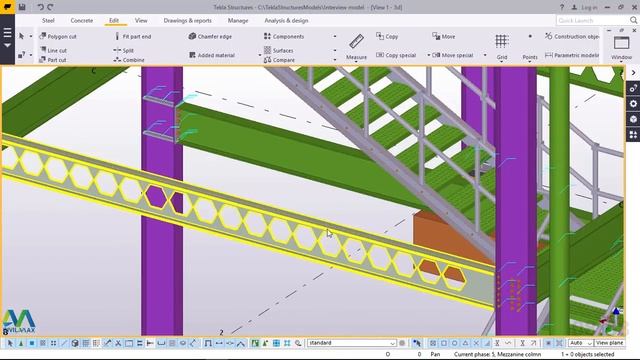Open the Auto snap depth dropdown
This screenshot has height=360, width=640.
(x=580, y=343)
